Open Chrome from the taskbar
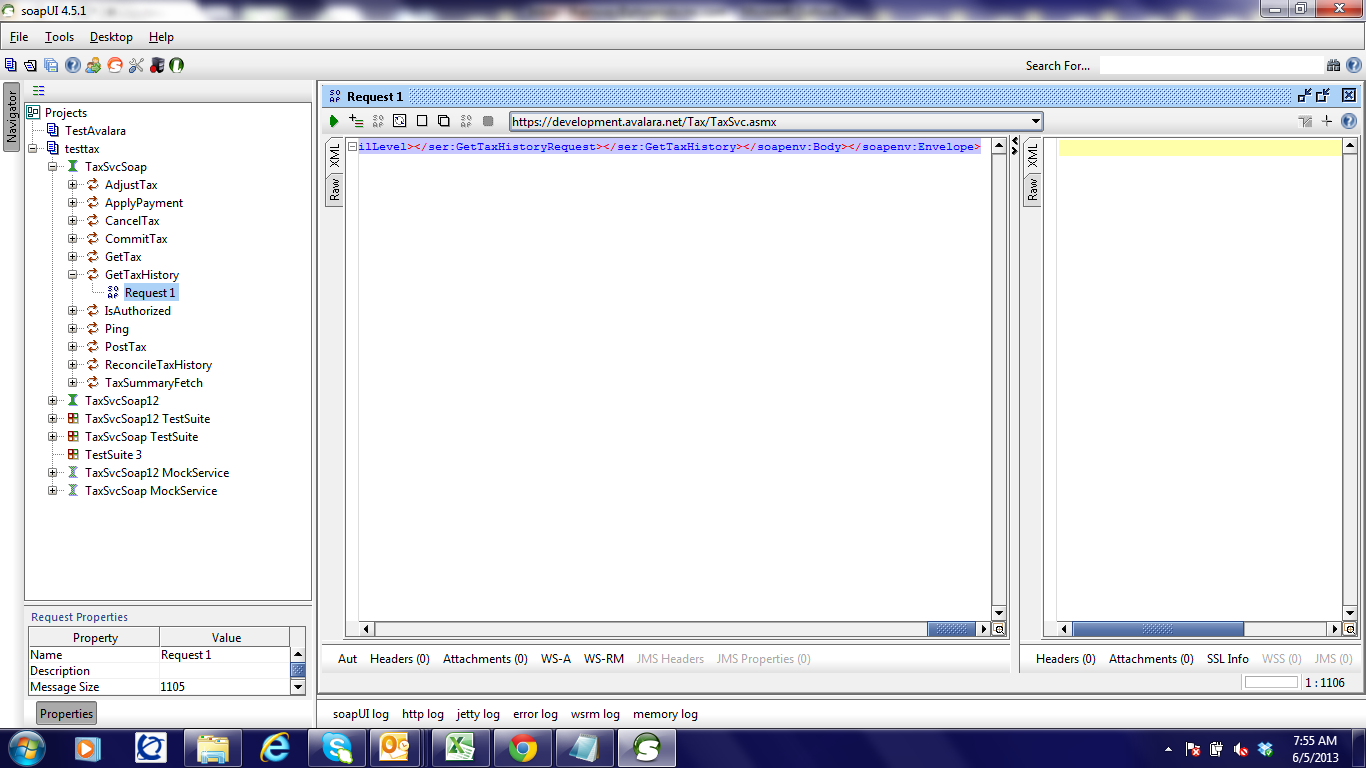Screen dimensions: 1366x768 (x=522, y=748)
